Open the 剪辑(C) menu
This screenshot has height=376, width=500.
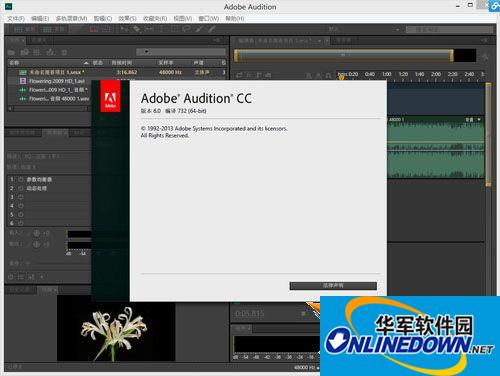103,19
